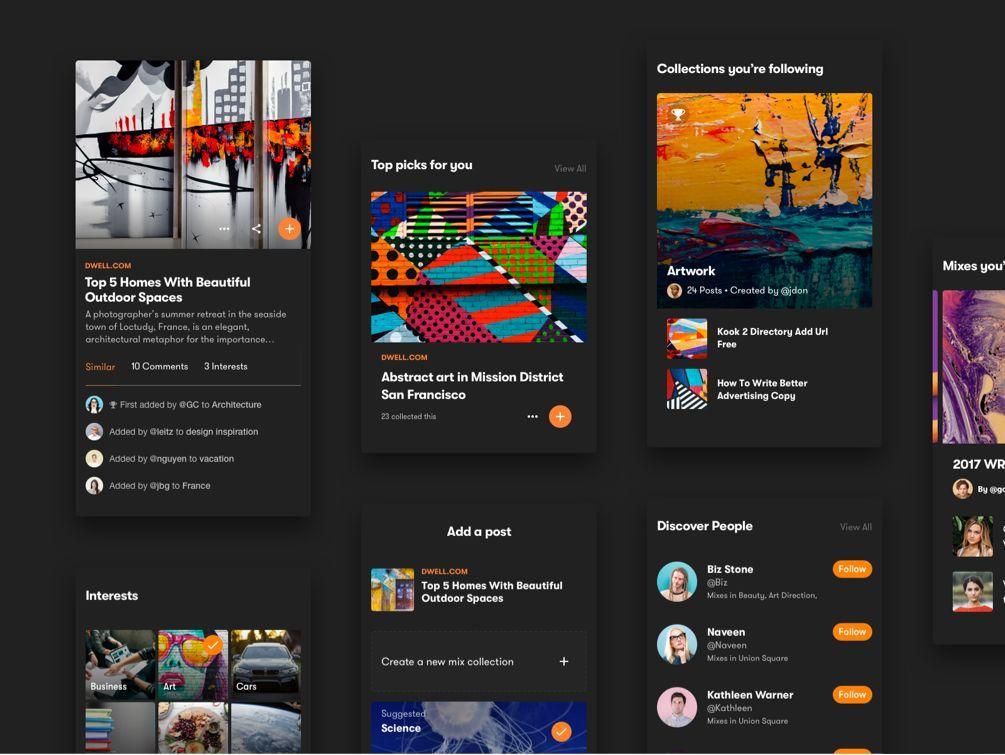This screenshot has width=1005, height=755.
Task: Open the 10 Comments tab
Action: point(159,367)
